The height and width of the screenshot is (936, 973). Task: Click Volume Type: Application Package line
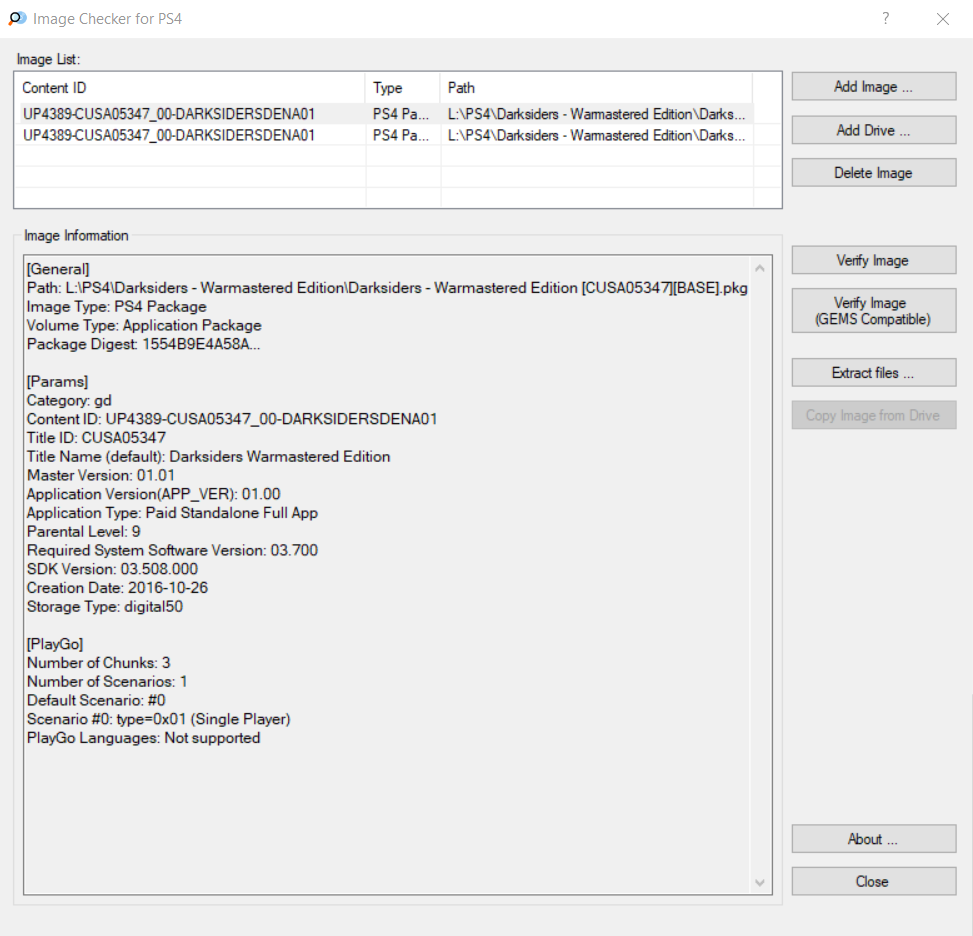(x=144, y=325)
